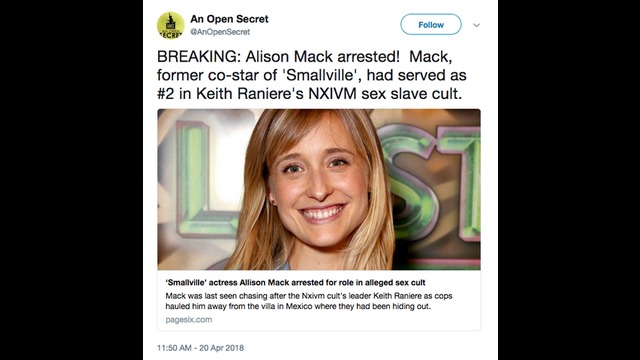
Task: Click the black area left of tweet
Action: tap(71, 180)
